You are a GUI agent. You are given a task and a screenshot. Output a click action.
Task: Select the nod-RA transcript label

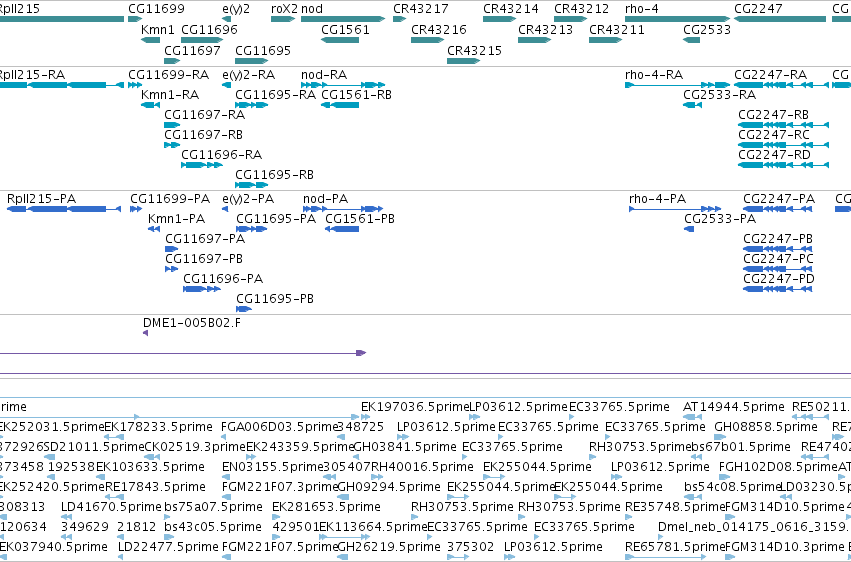pos(324,75)
